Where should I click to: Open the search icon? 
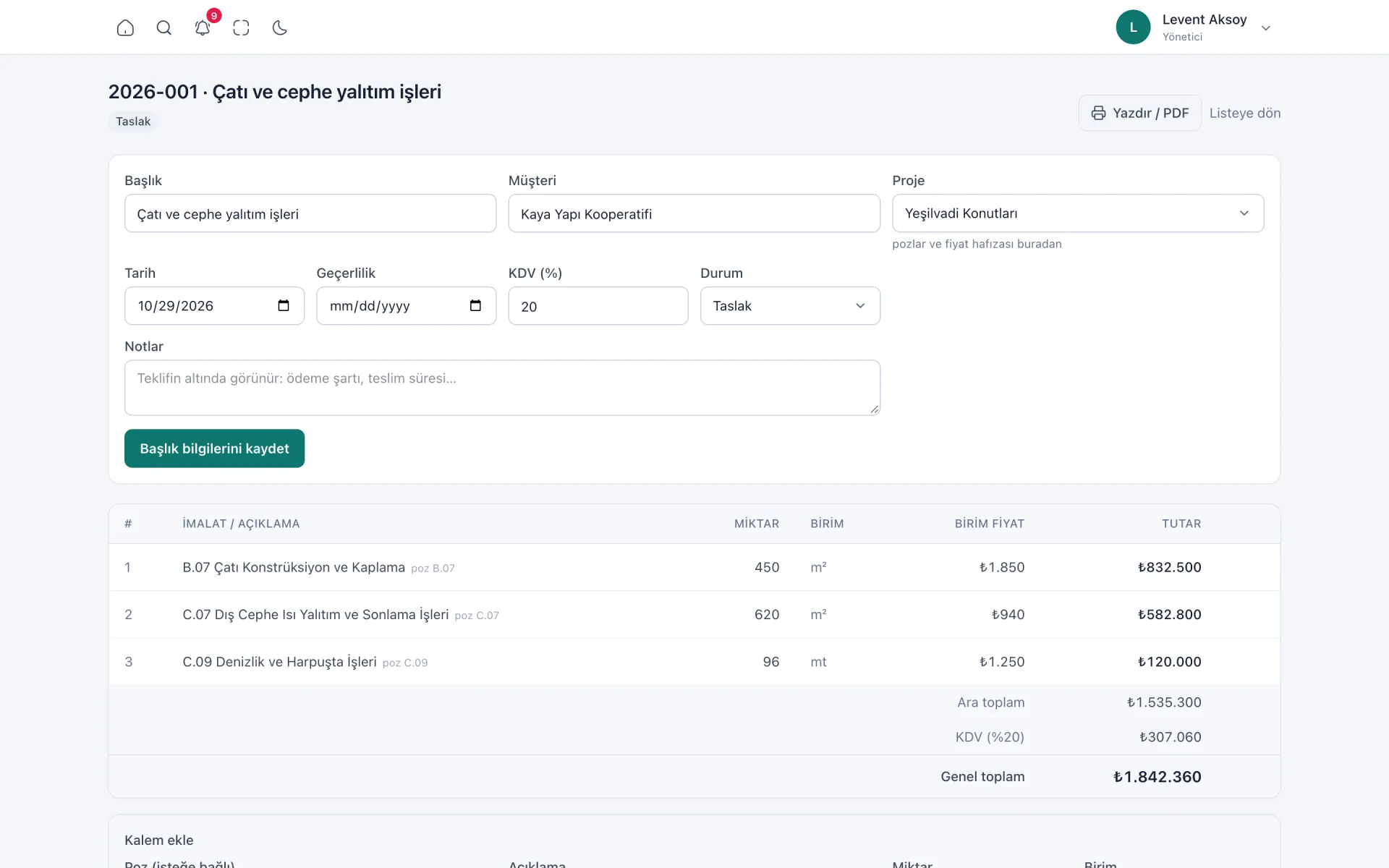[x=164, y=27]
